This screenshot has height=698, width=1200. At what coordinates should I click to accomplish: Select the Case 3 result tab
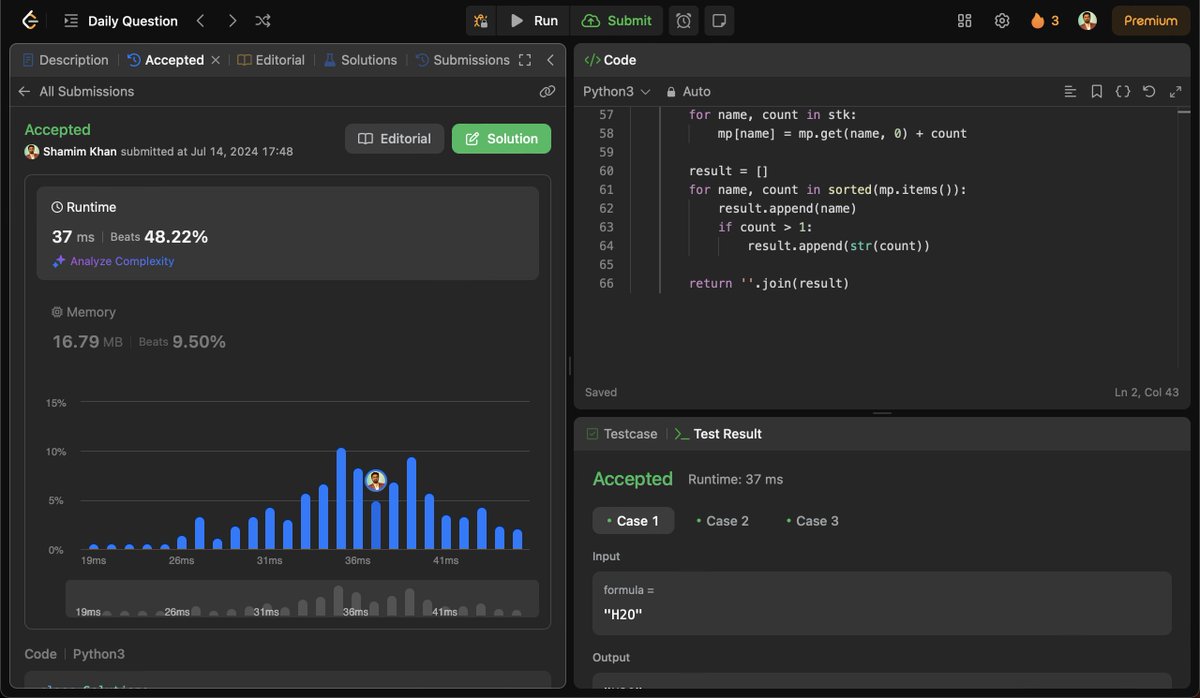pos(812,521)
